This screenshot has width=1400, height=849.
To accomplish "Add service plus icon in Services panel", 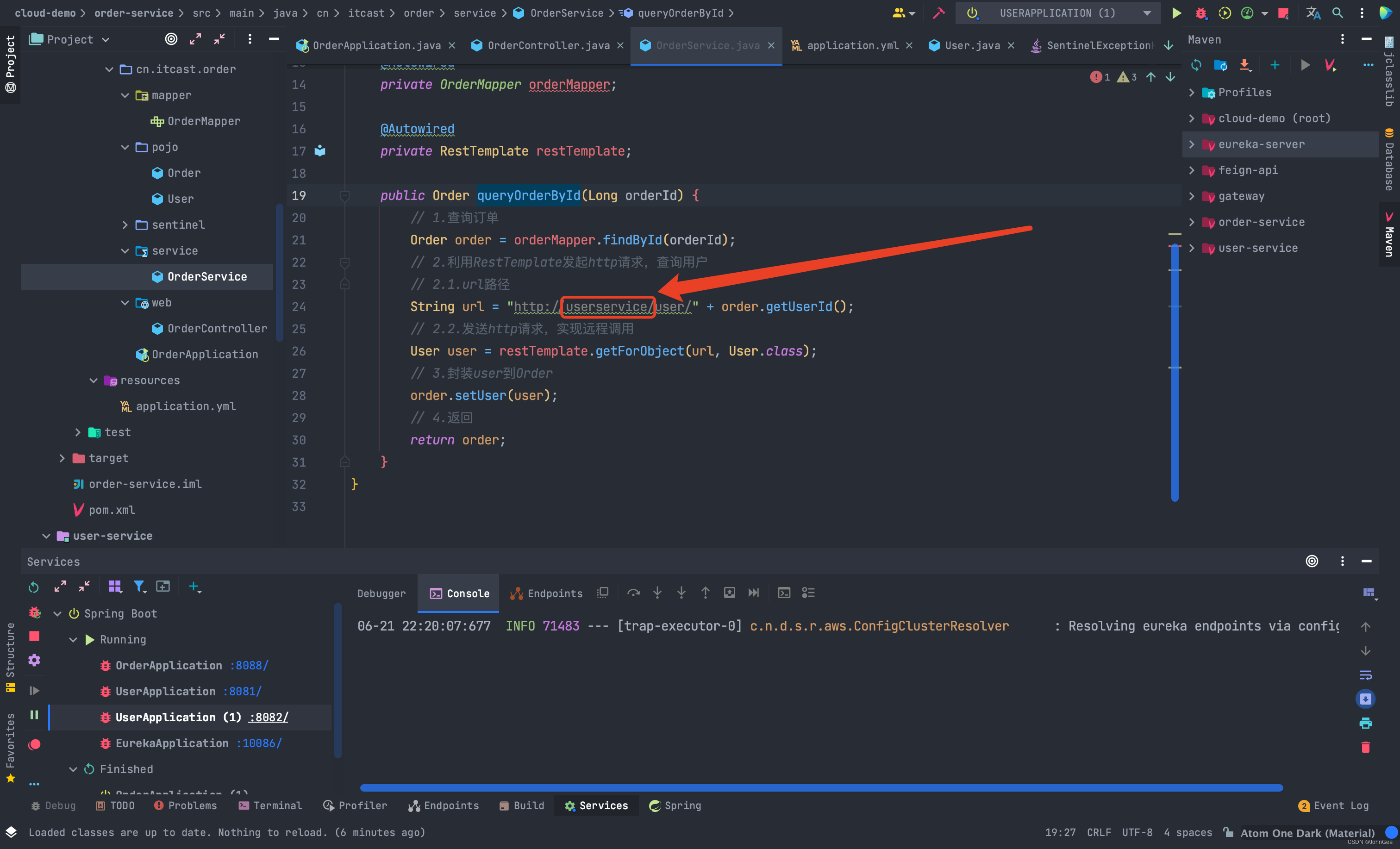I will pos(194,587).
